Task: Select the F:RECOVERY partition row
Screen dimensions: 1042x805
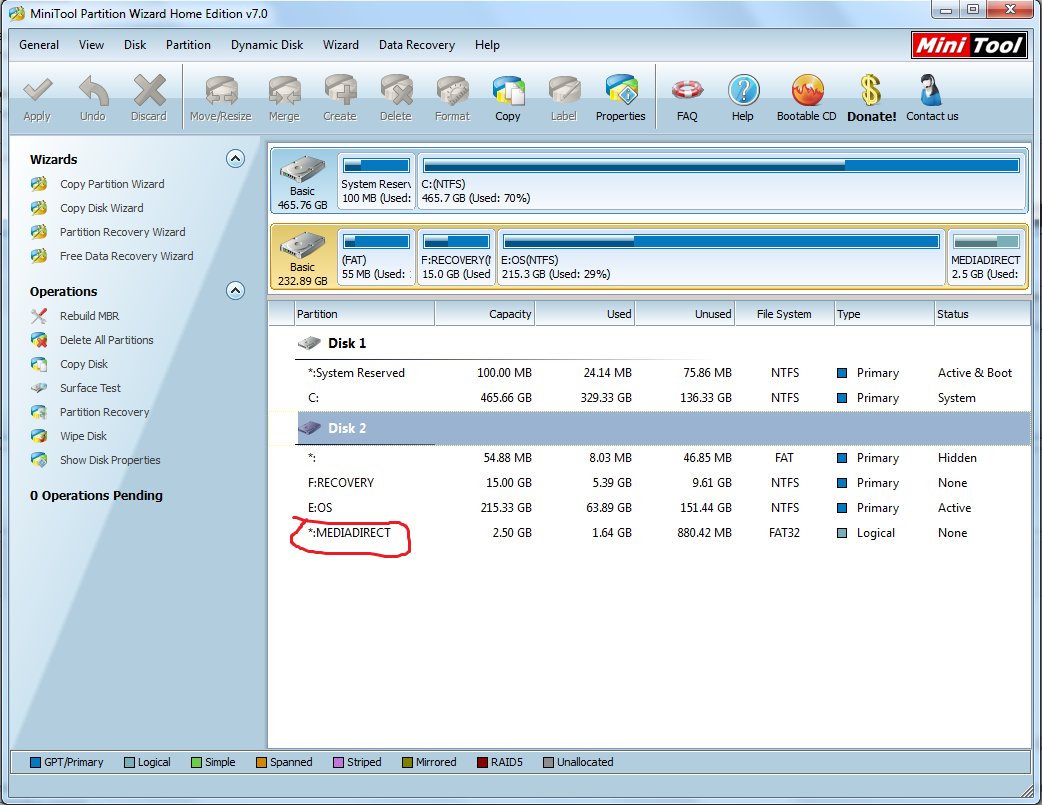Action: [x=649, y=483]
